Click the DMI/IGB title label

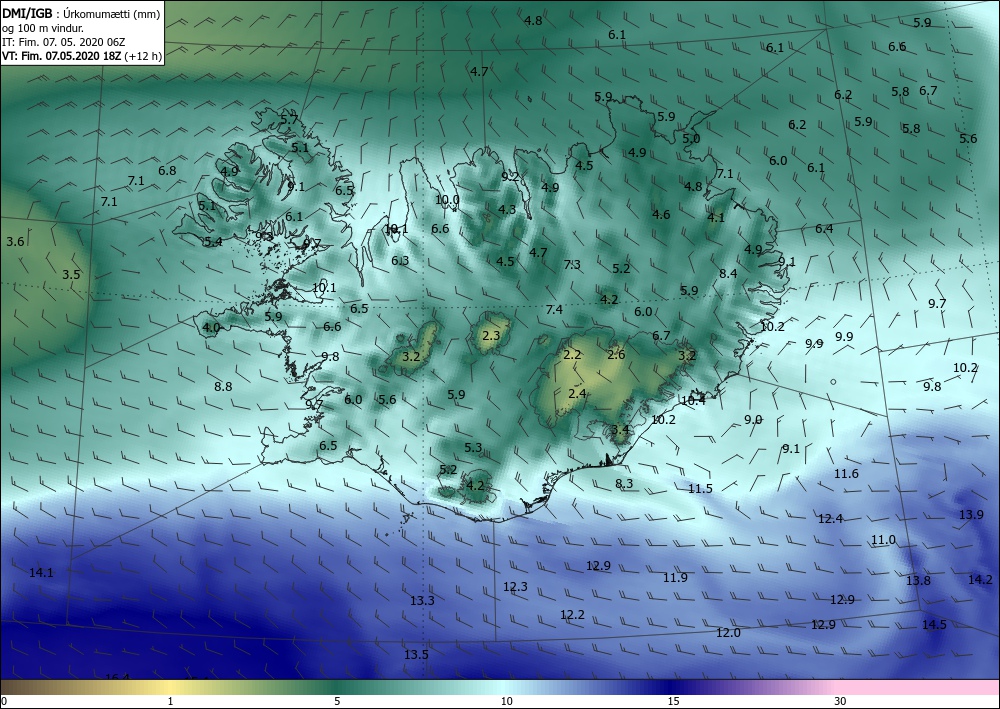[x=27, y=14]
